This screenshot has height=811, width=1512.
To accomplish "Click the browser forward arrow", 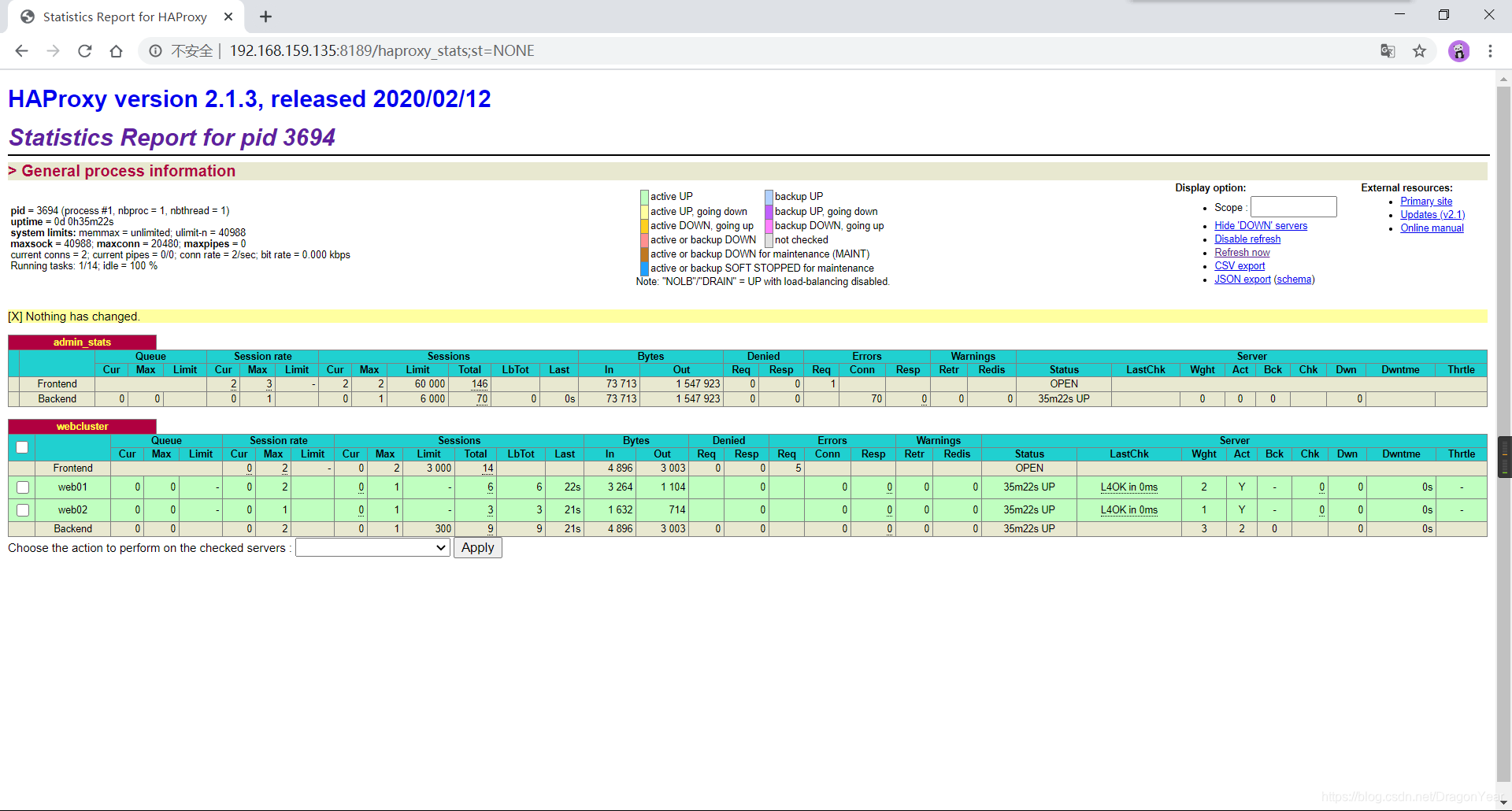I will [x=53, y=51].
